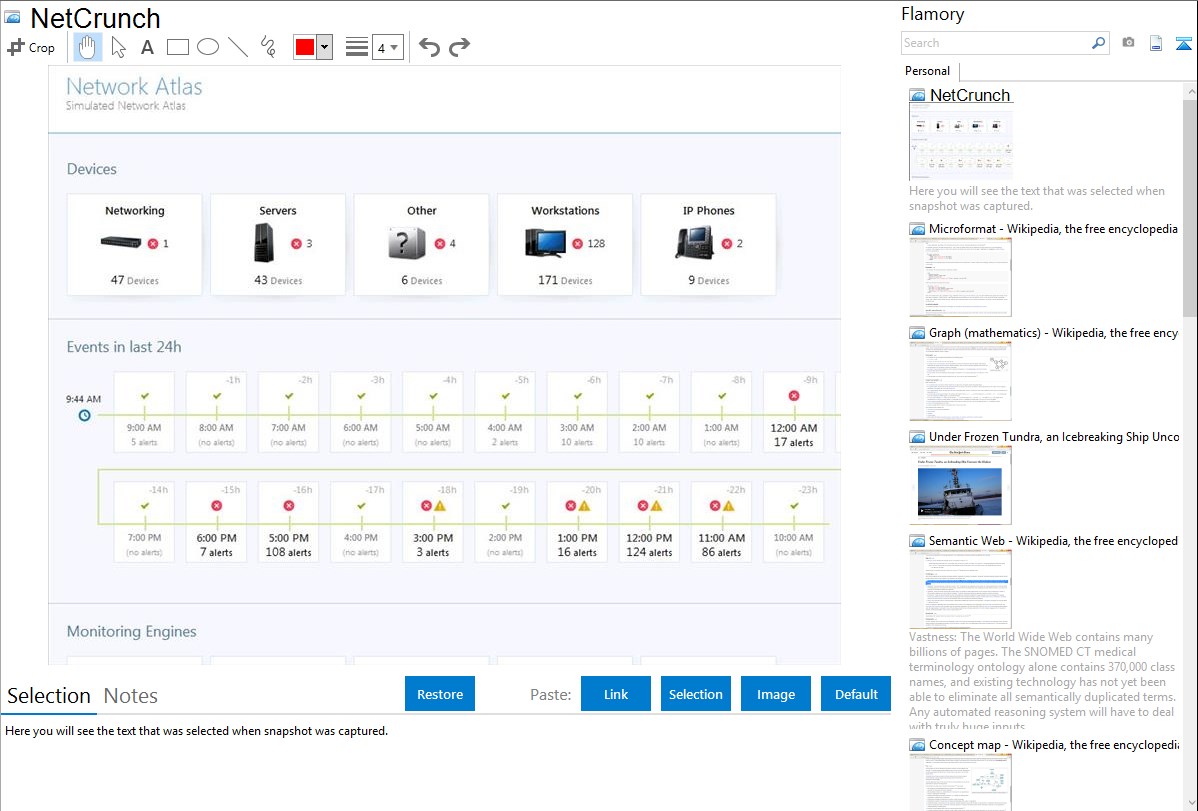Choose the arrow pointer tool
This screenshot has width=1198, height=811.
[118, 47]
